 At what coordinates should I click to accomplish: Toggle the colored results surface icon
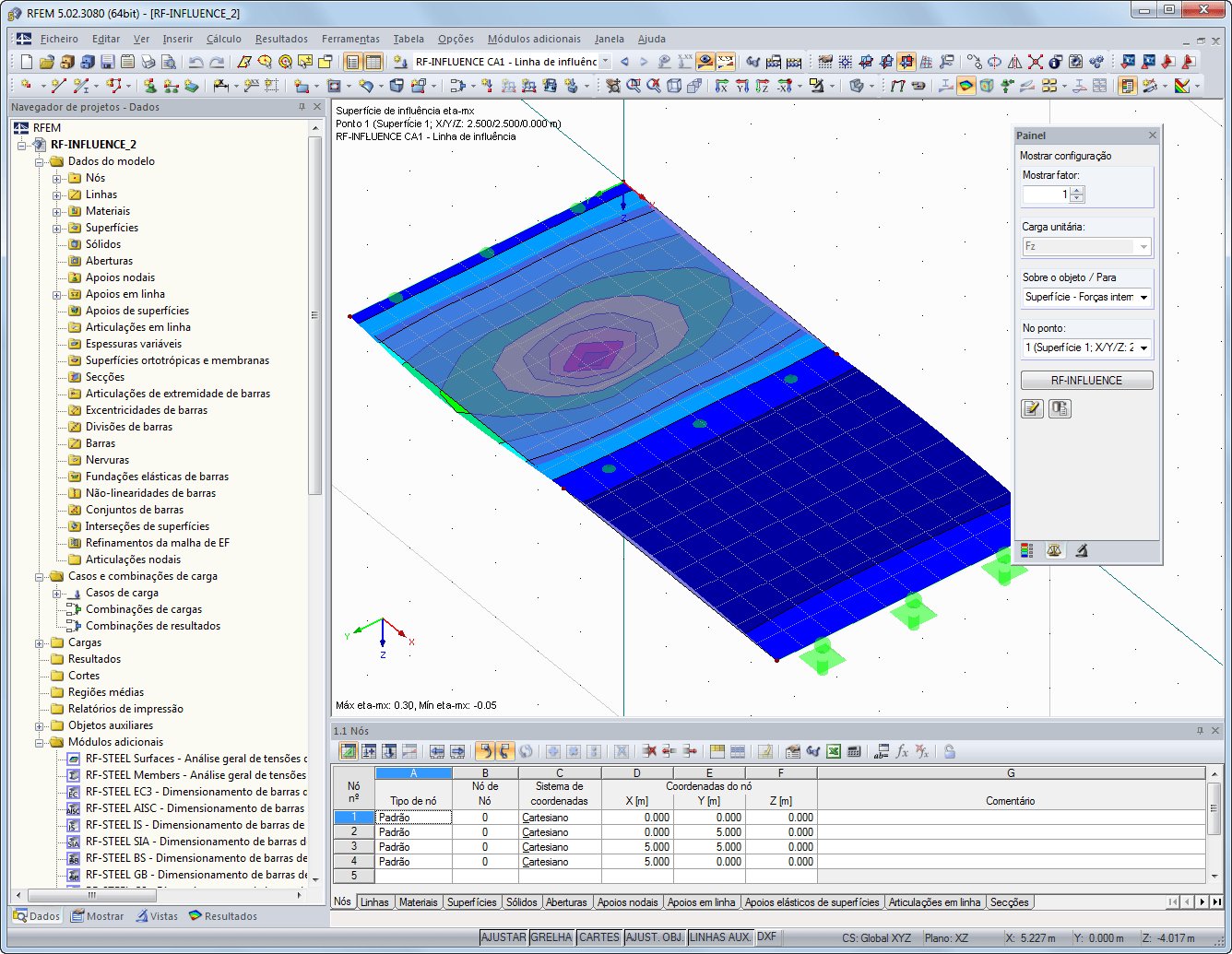965,86
